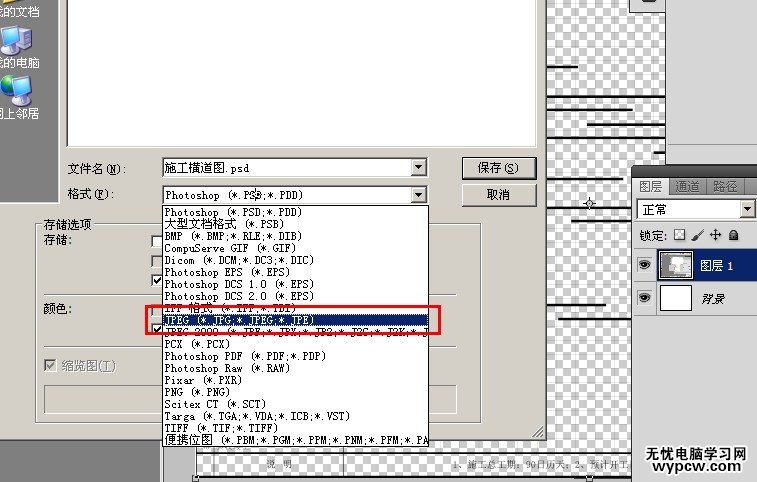Toggle lock all padlock icon

pos(733,235)
